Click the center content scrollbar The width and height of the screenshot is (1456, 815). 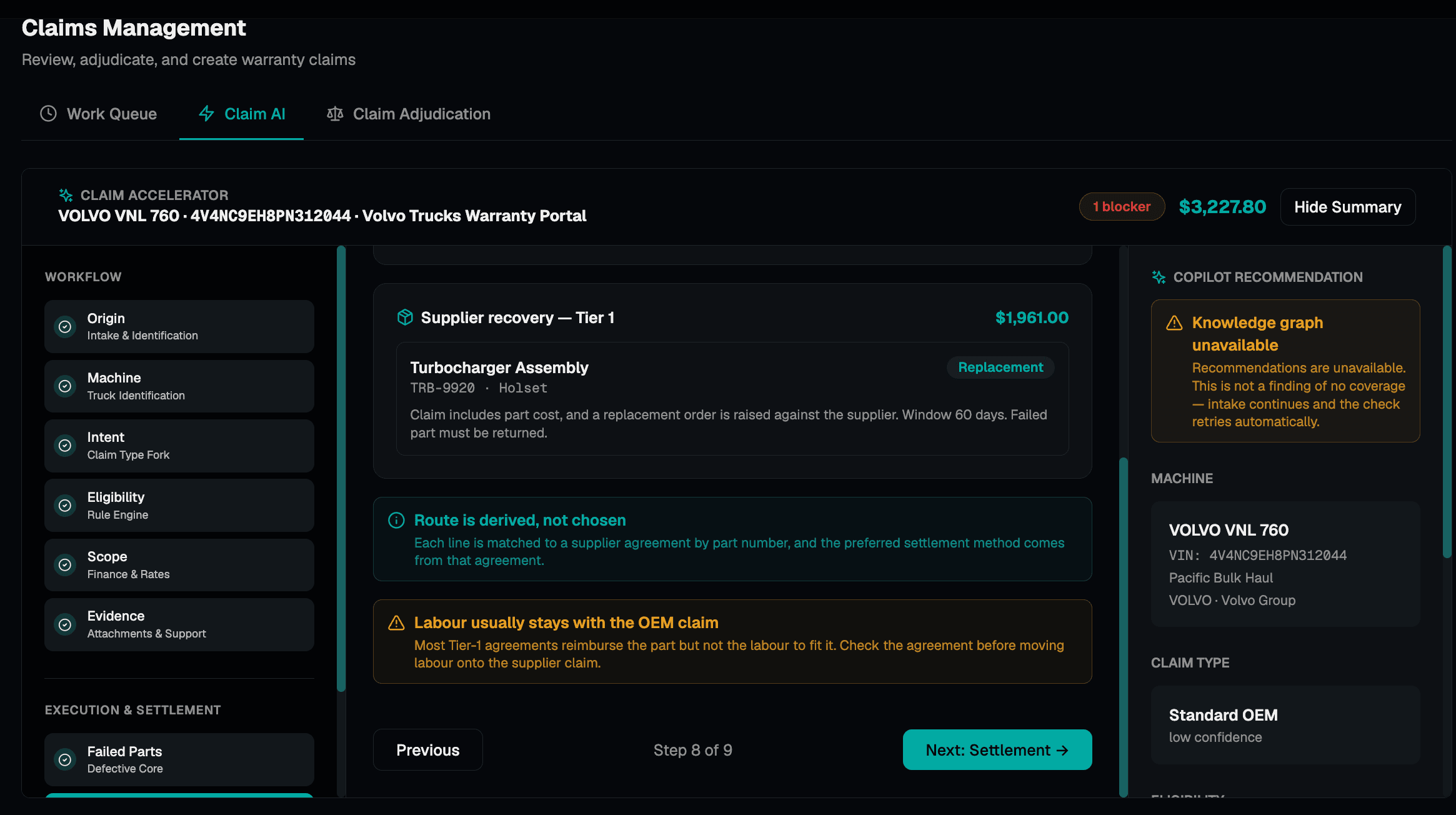(1124, 627)
